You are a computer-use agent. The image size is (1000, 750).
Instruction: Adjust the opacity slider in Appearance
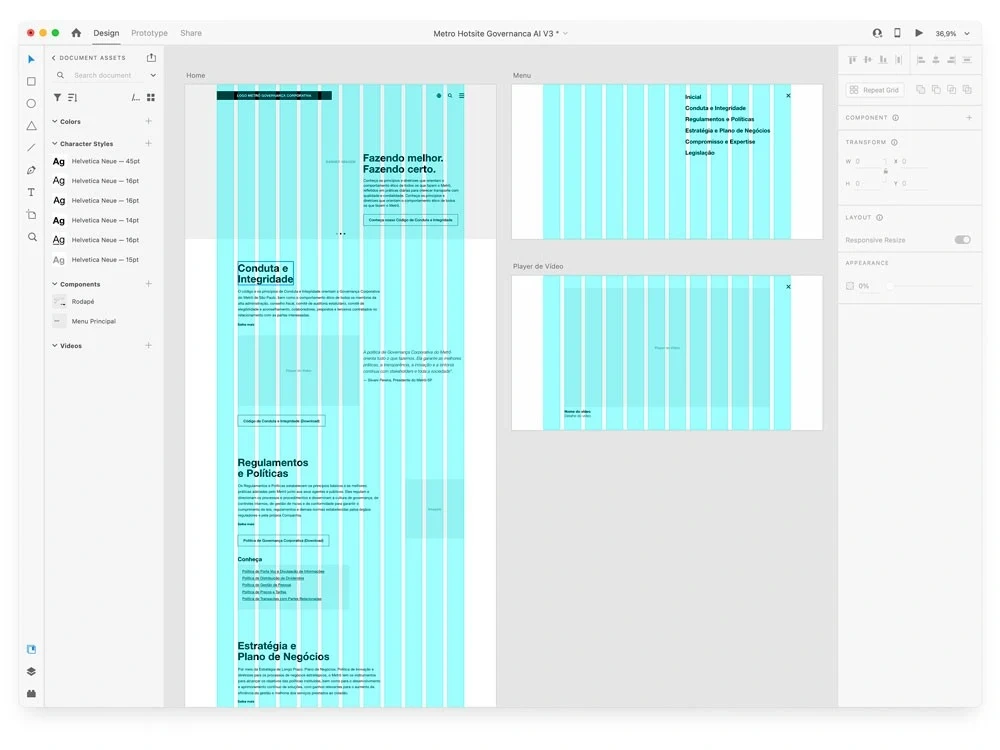[929, 286]
